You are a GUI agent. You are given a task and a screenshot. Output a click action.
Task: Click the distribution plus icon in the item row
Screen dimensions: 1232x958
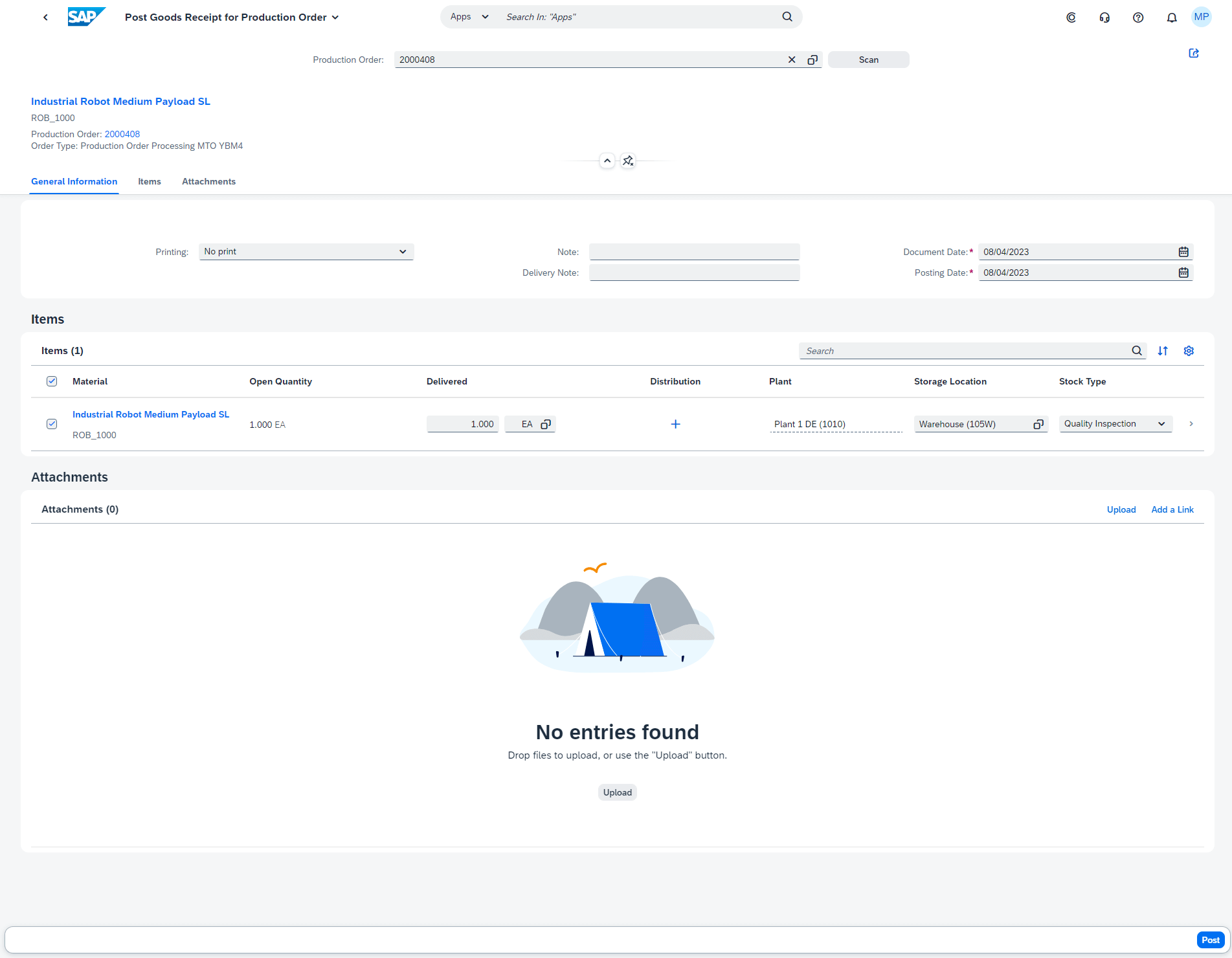tap(675, 424)
